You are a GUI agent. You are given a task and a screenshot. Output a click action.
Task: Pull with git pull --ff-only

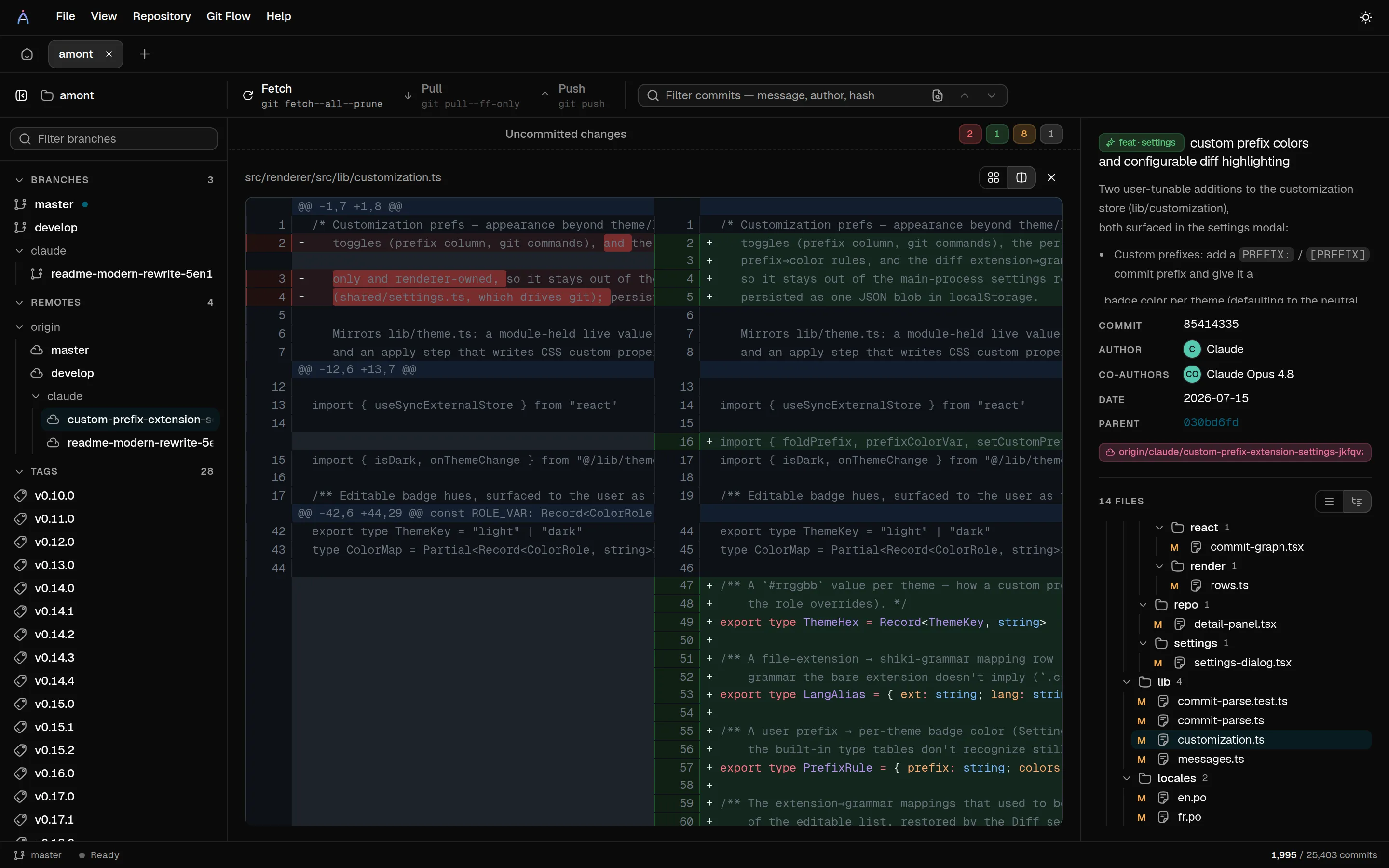click(x=462, y=95)
